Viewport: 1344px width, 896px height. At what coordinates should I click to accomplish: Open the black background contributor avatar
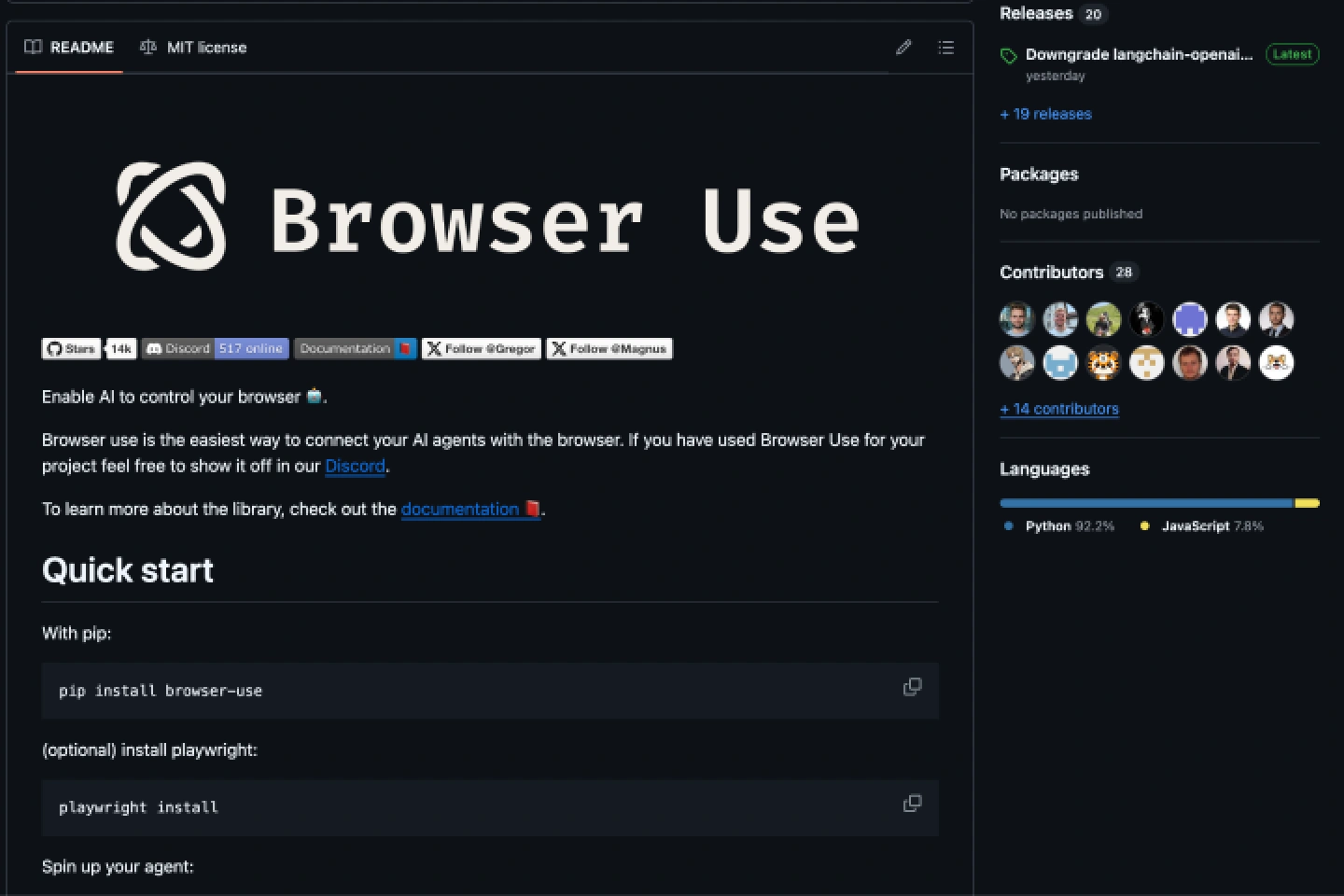1146,319
